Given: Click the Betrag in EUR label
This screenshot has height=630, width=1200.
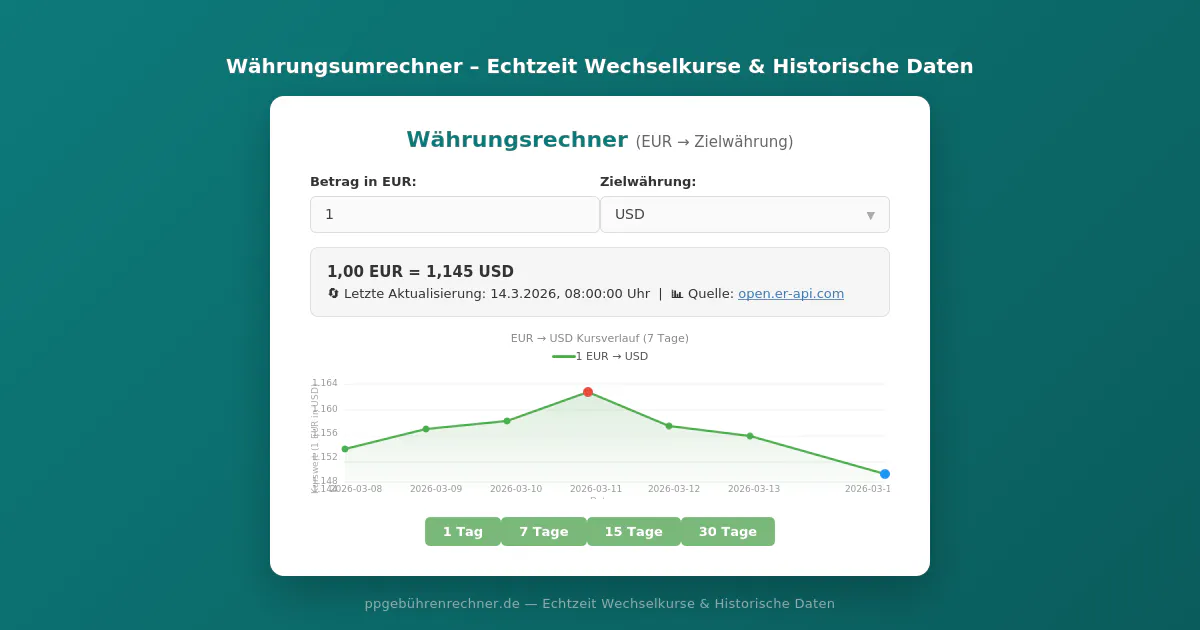Looking at the screenshot, I should [363, 182].
